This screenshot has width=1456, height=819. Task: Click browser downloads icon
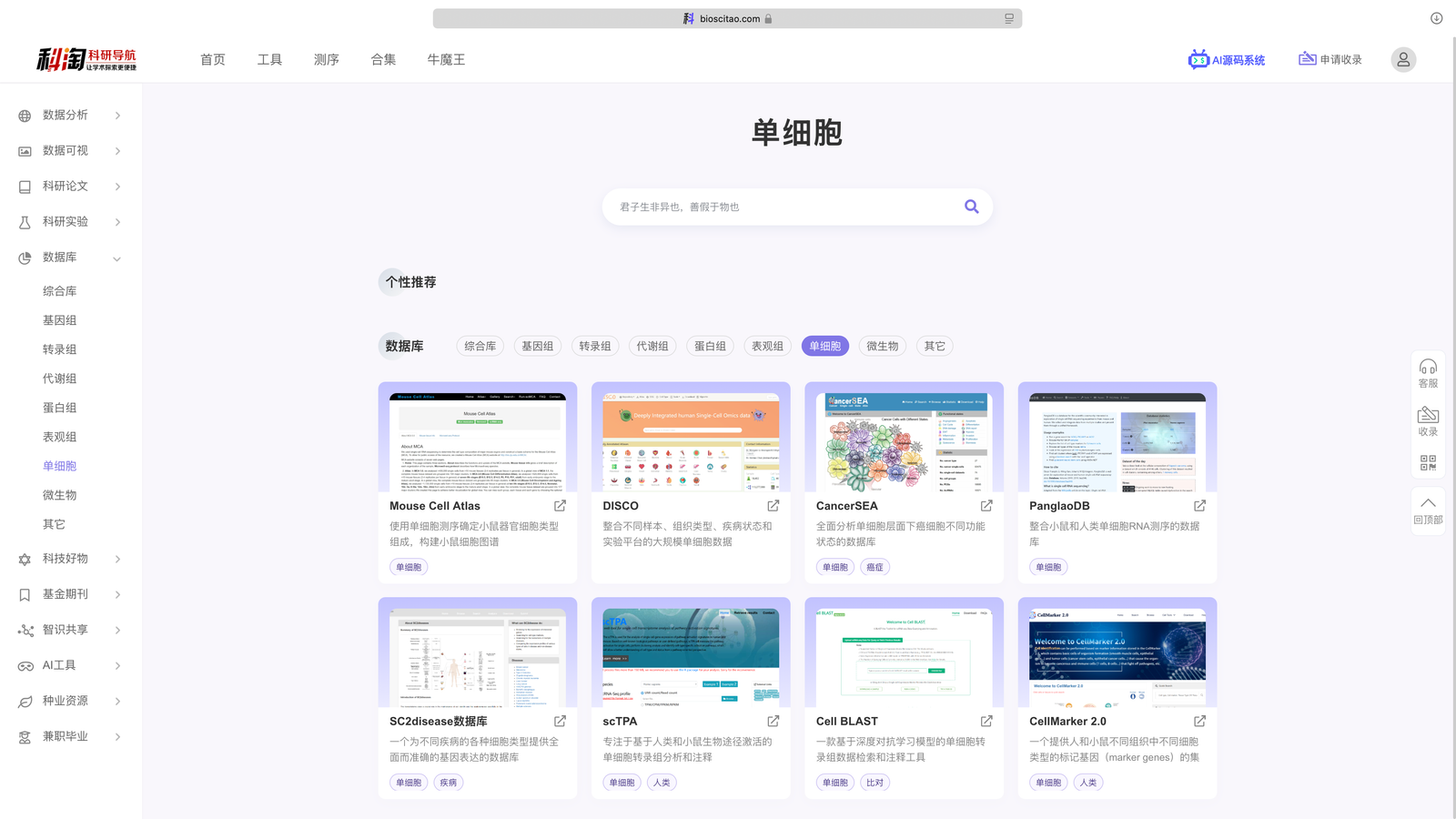point(1436,18)
